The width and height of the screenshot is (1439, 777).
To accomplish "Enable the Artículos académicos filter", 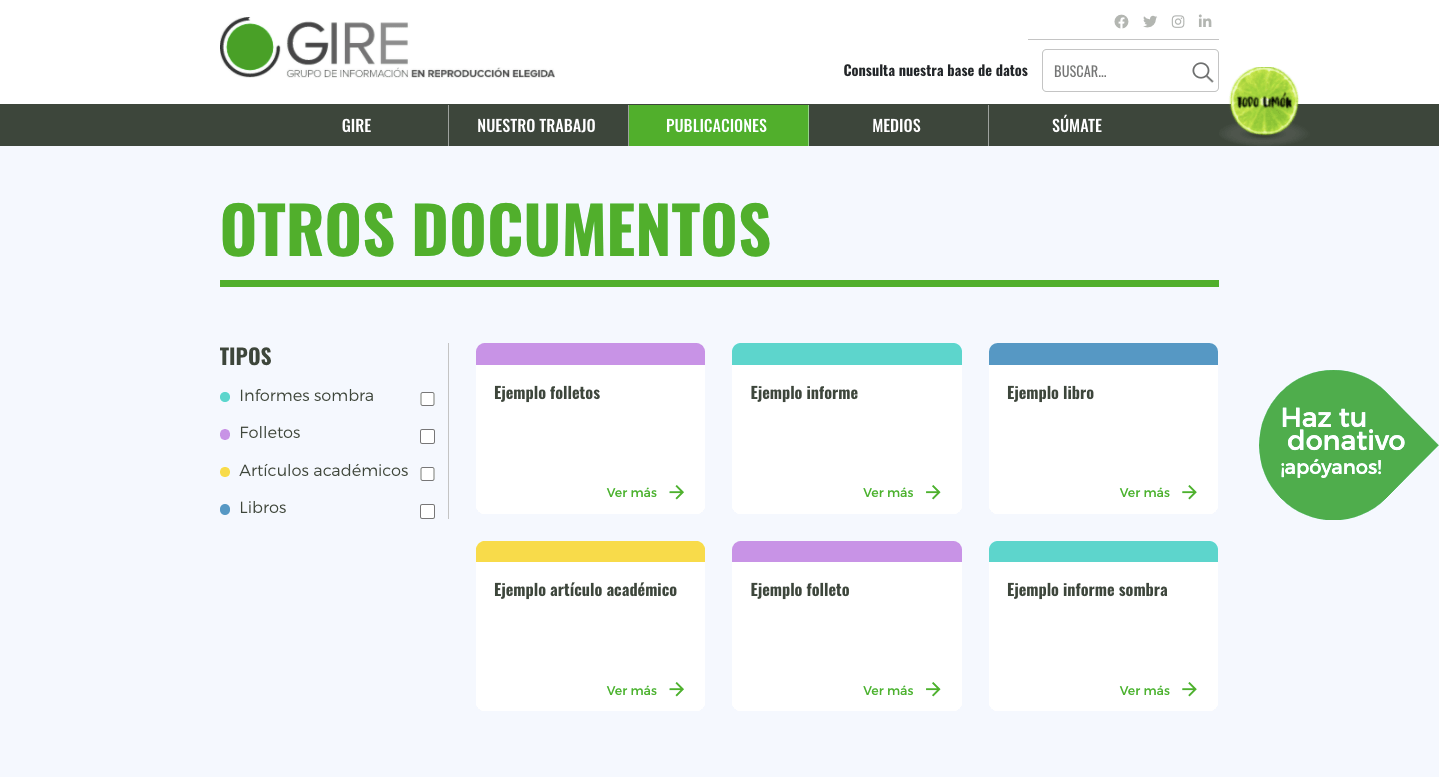I will point(427,474).
